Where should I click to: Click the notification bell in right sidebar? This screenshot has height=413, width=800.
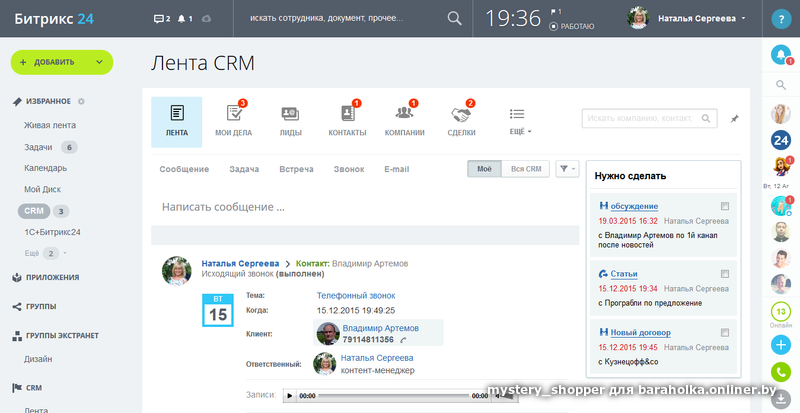(781, 55)
